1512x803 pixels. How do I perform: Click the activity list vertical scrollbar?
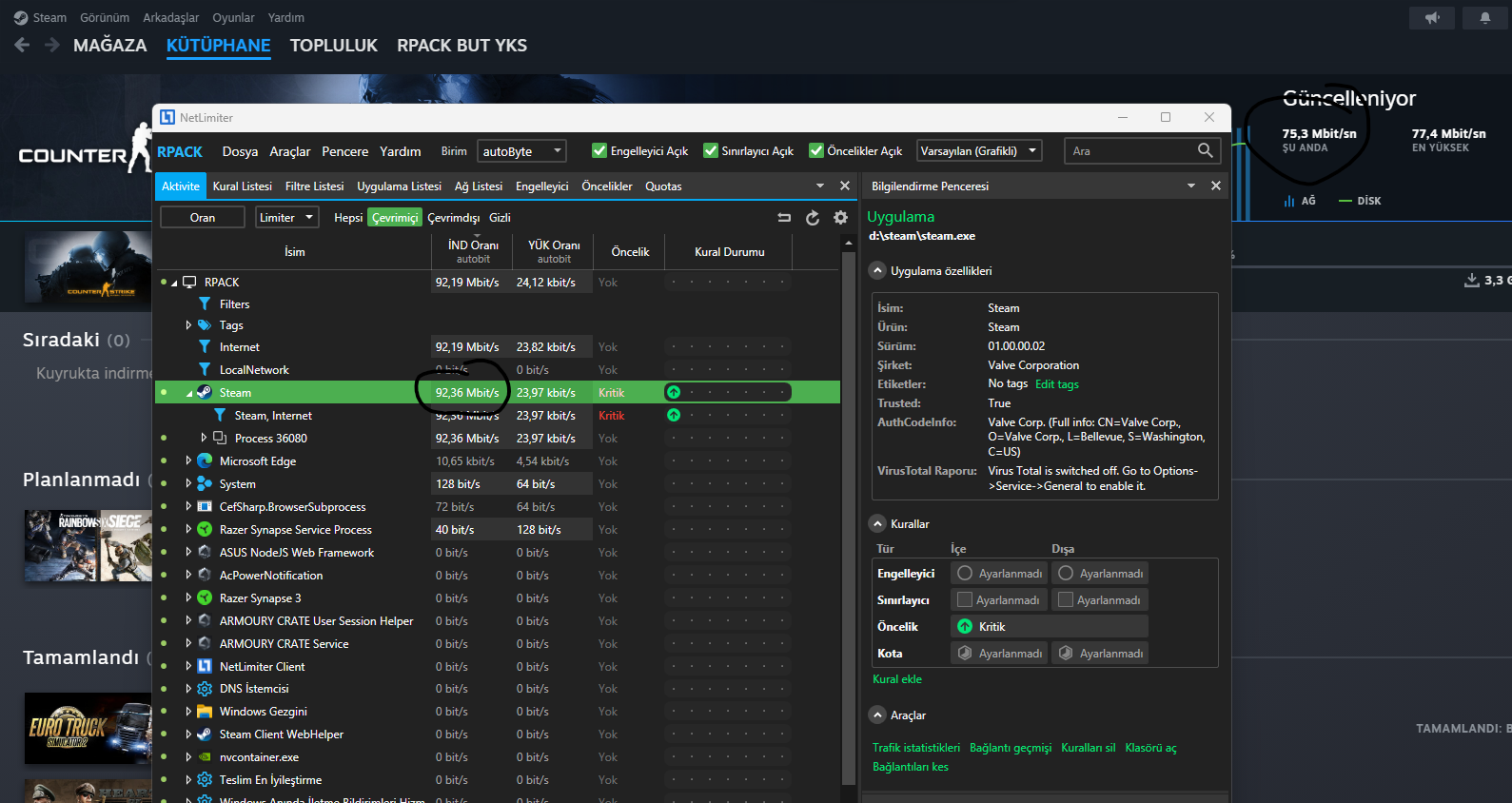click(848, 519)
